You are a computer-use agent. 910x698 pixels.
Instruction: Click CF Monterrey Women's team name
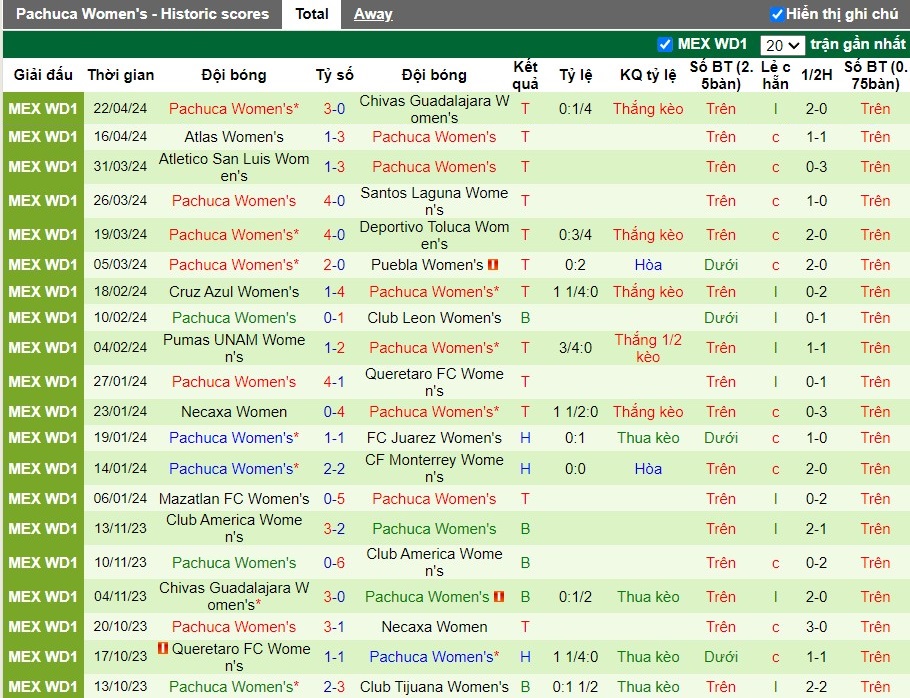(x=434, y=468)
